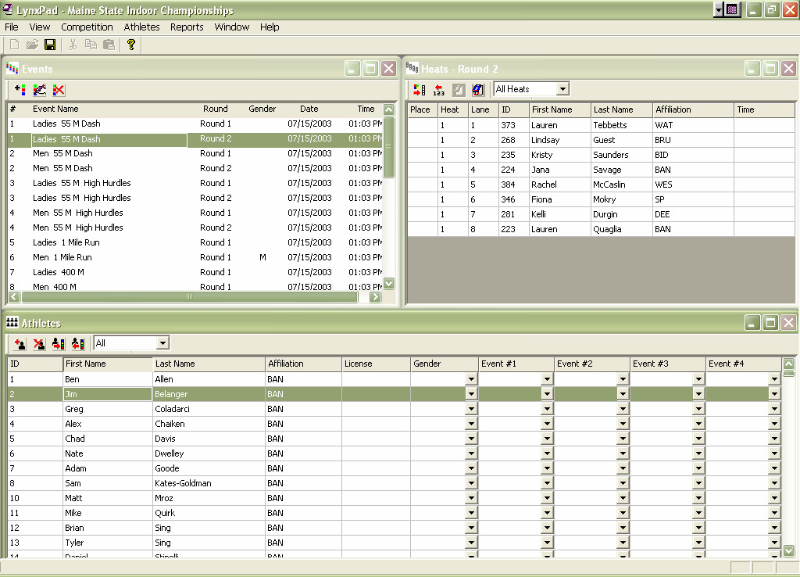This screenshot has height=577, width=800.
Task: Open the Open file folder icon
Action: pos(32,45)
